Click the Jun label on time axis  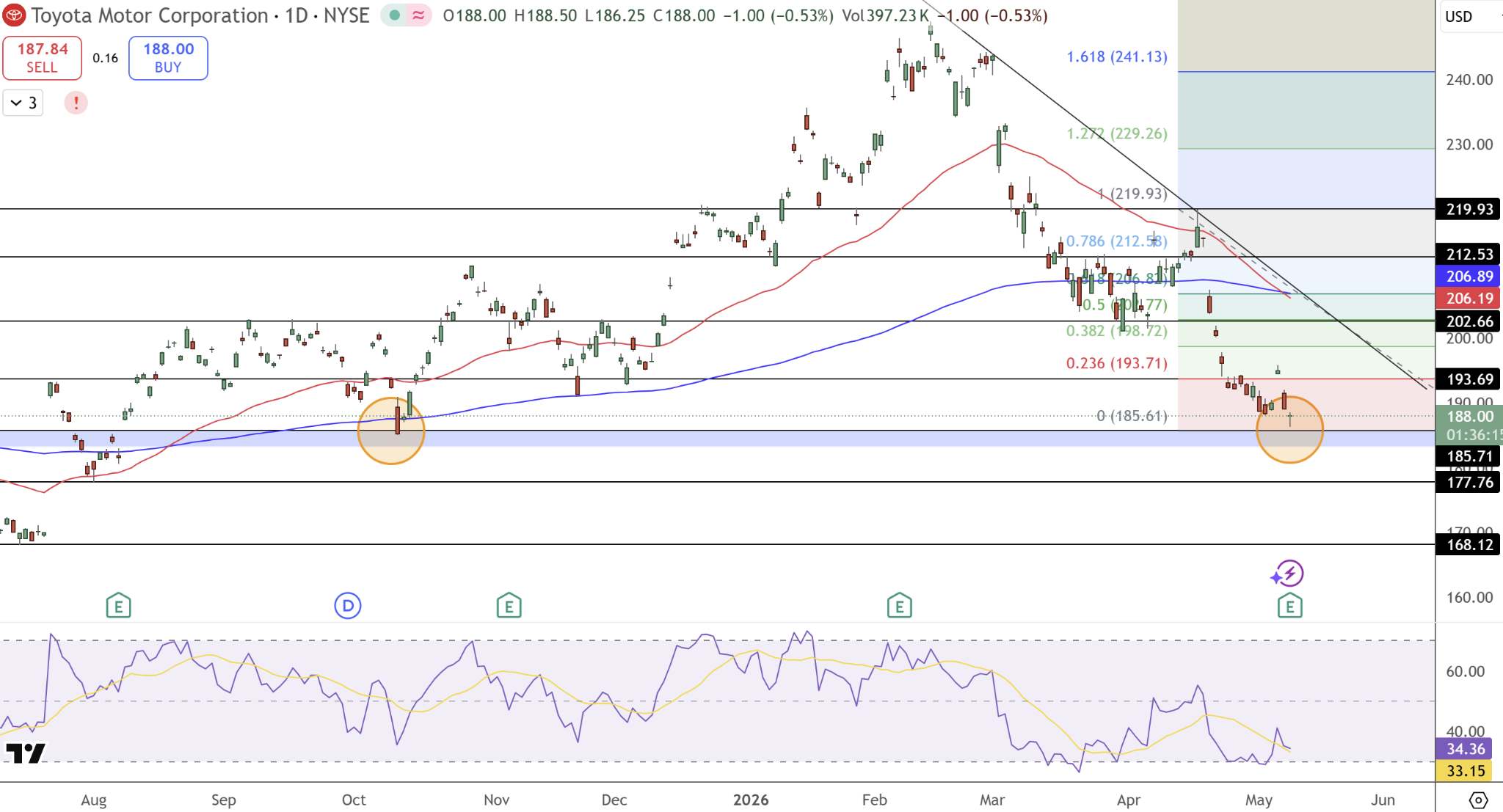pyautogui.click(x=1383, y=800)
